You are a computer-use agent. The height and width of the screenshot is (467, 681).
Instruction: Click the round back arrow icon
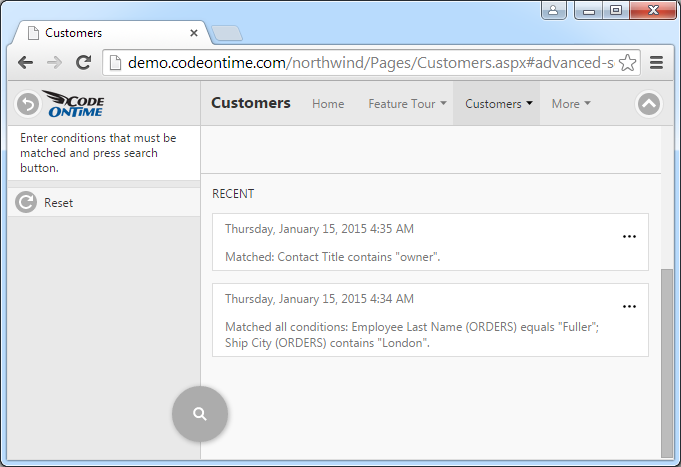click(28, 103)
